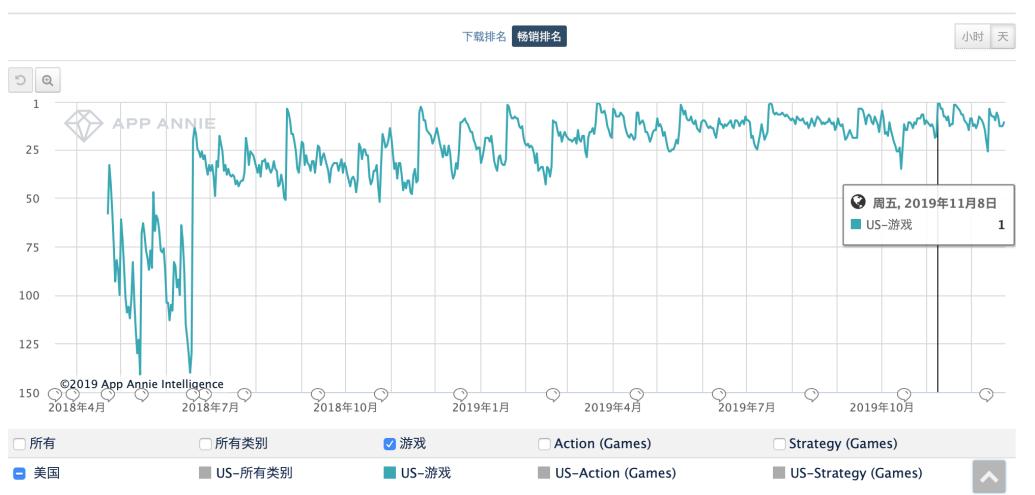The width and height of the screenshot is (1035, 495).
Task: Switch granularity to 小时
Action: pos(972,37)
